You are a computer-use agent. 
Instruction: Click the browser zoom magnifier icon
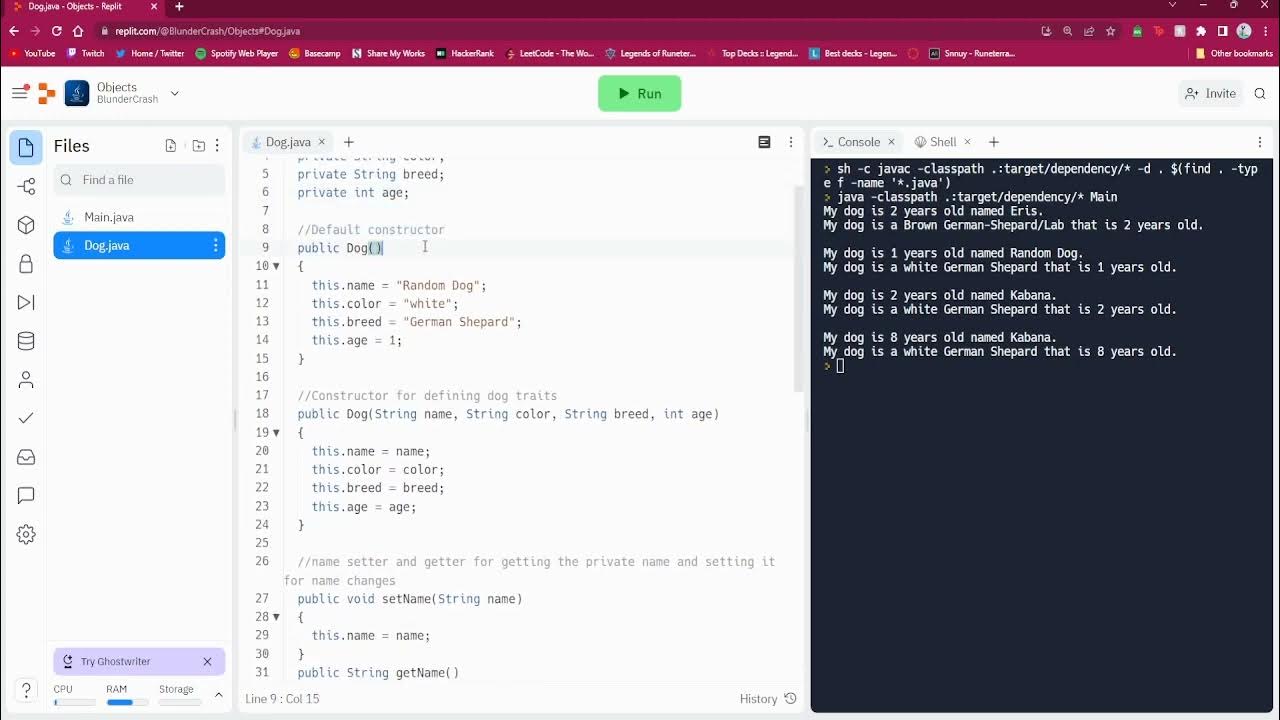point(1068,31)
